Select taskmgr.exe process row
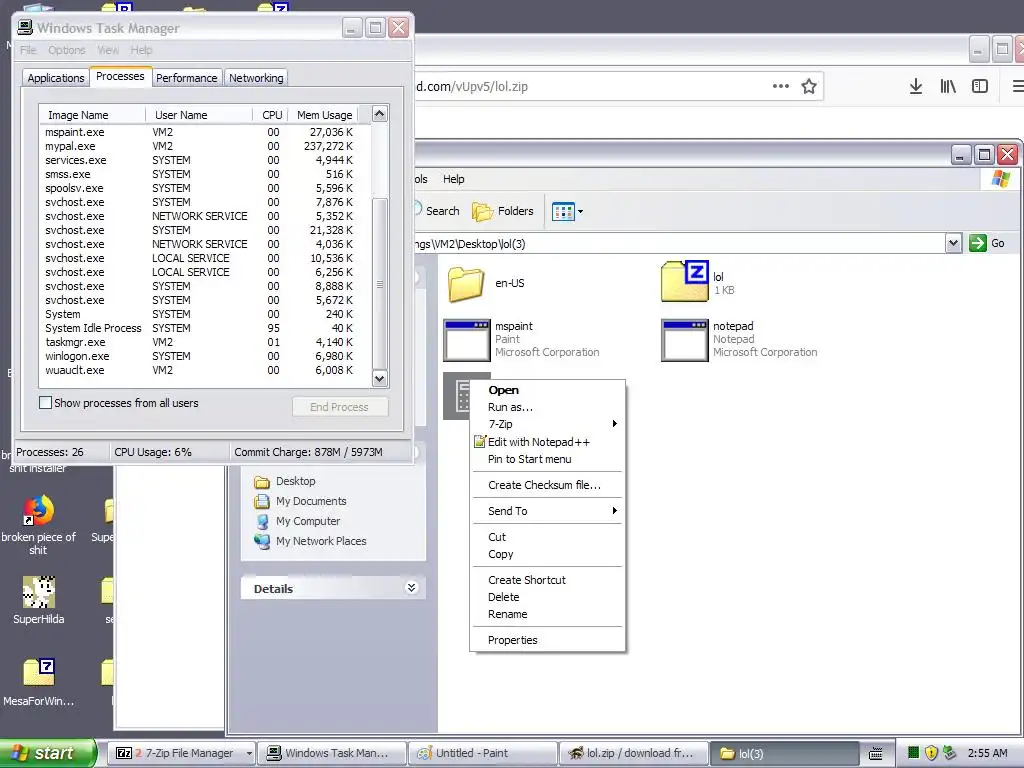Screen dimensions: 1024x768 point(204,342)
